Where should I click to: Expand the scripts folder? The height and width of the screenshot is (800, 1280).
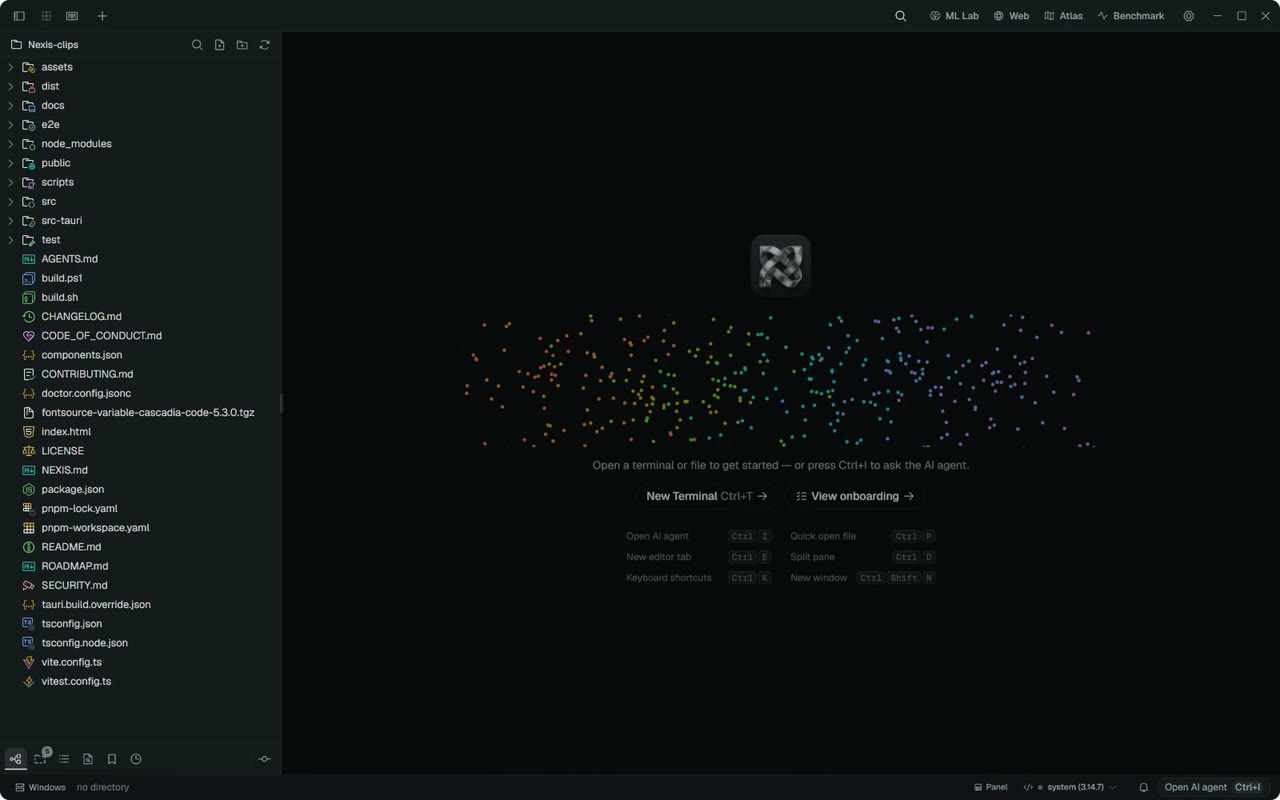click(140, 182)
